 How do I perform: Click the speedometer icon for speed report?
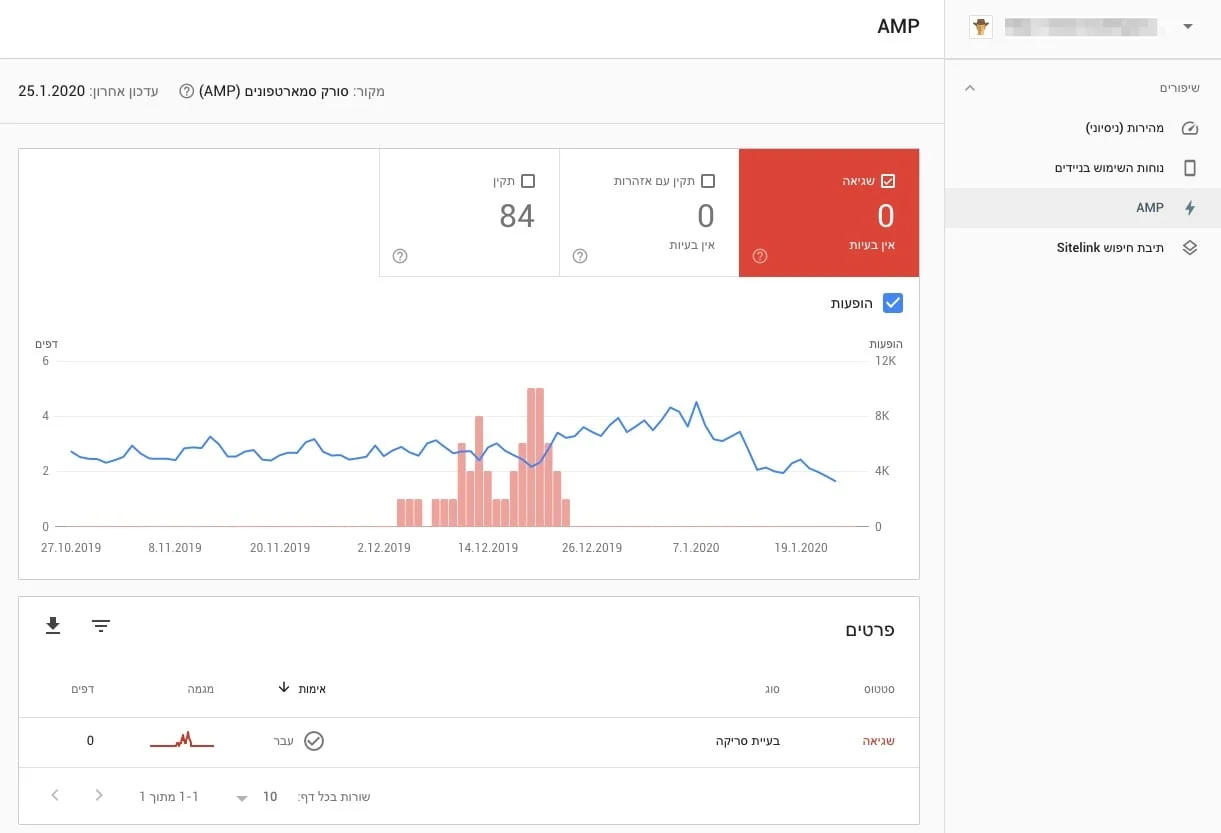[x=1189, y=128]
